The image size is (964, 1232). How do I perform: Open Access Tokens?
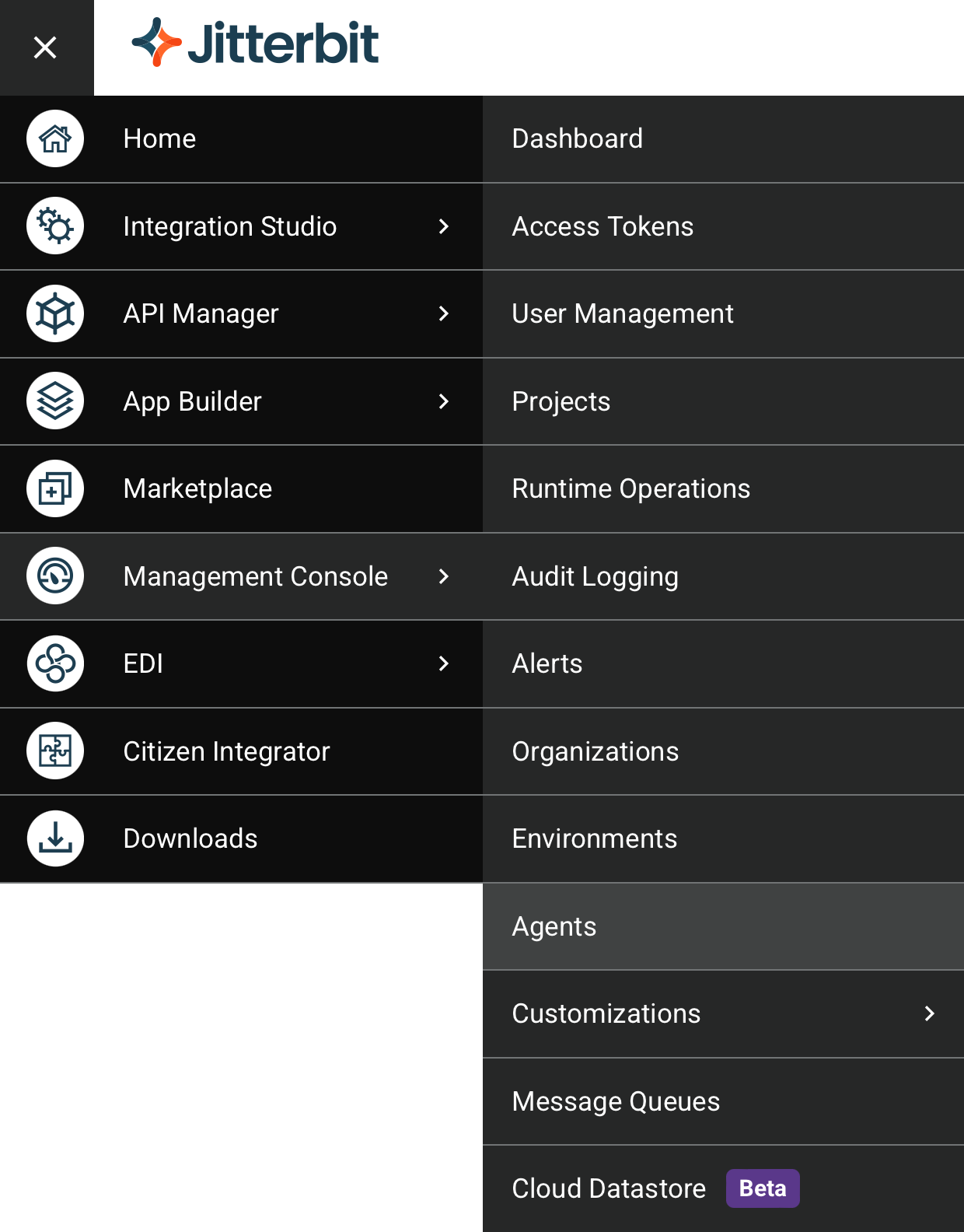[x=723, y=226]
